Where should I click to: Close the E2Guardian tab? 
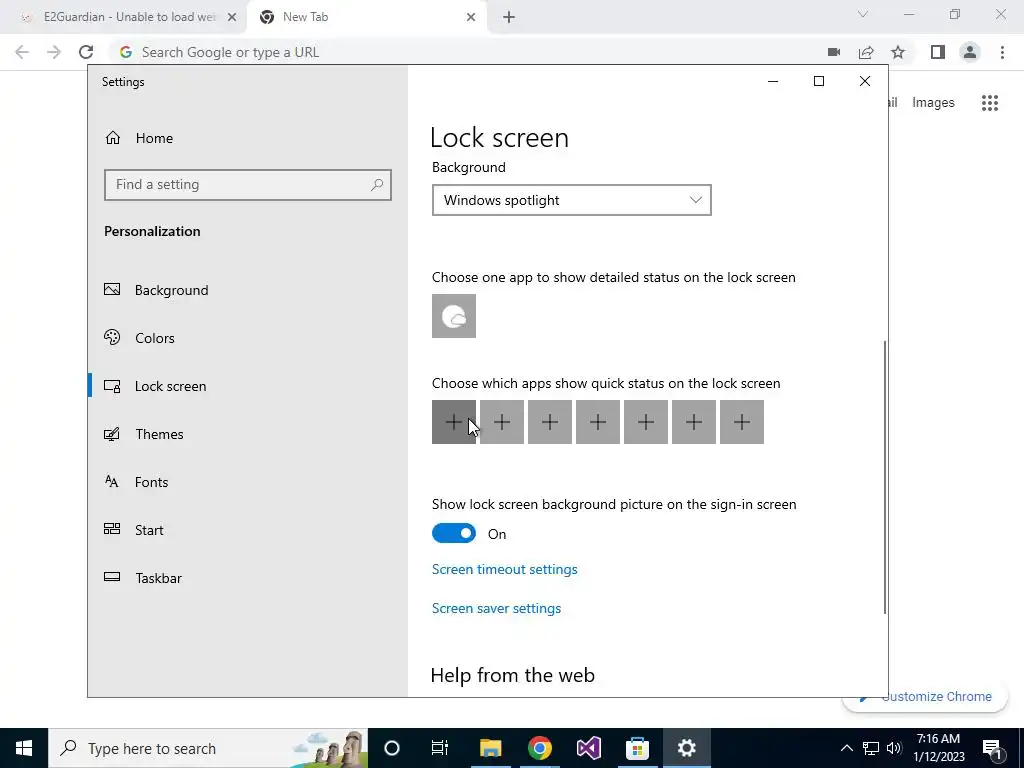(232, 18)
